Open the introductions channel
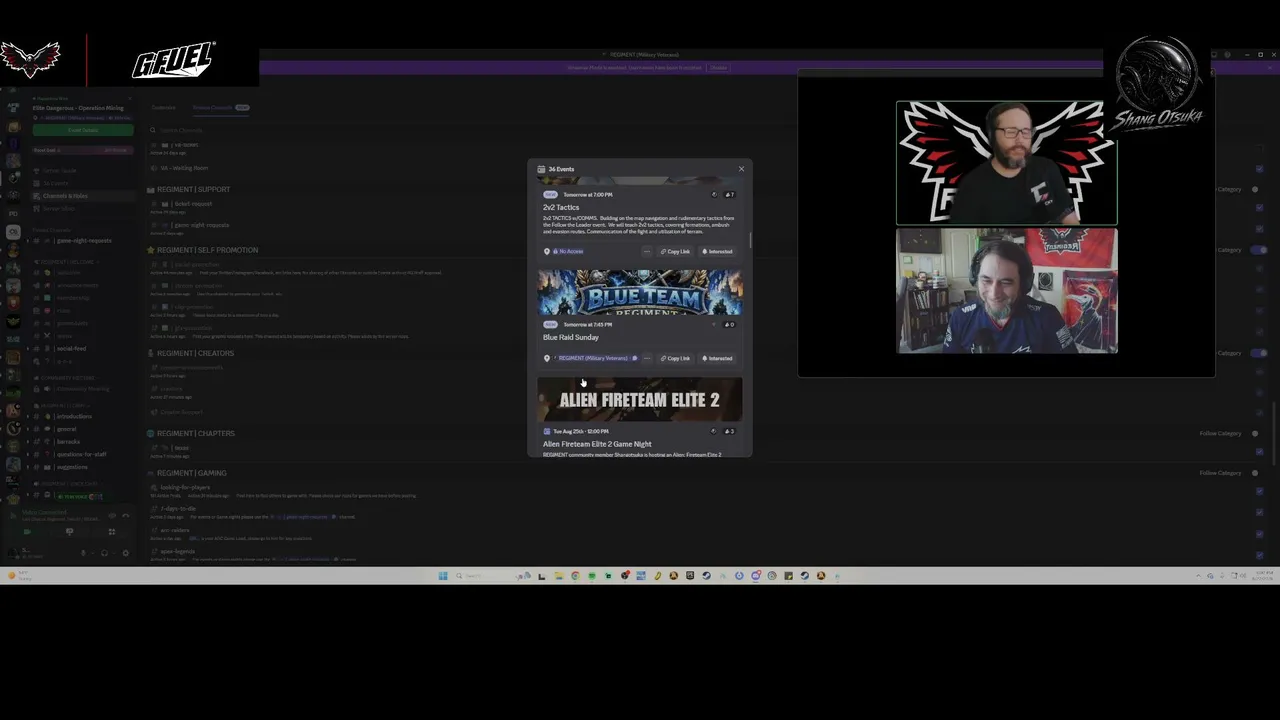This screenshot has height=720, width=1280. 74,416
